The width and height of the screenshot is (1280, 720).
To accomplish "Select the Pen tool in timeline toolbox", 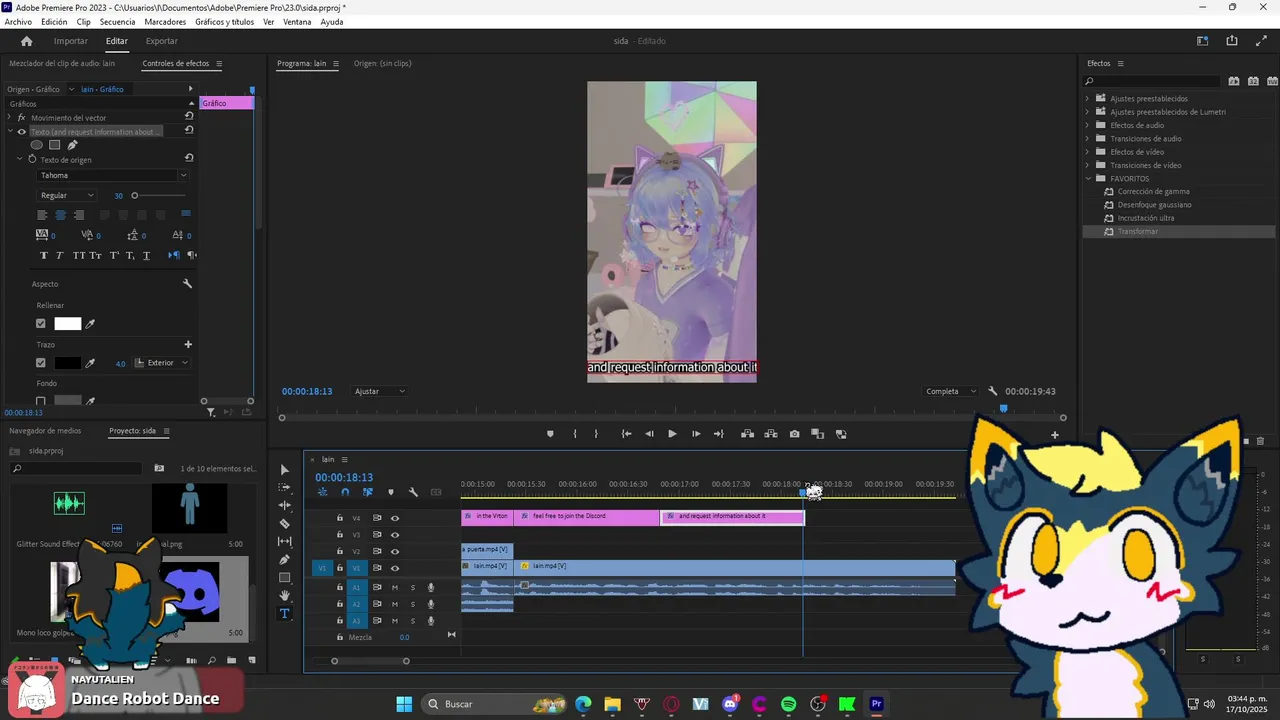I will (284, 560).
